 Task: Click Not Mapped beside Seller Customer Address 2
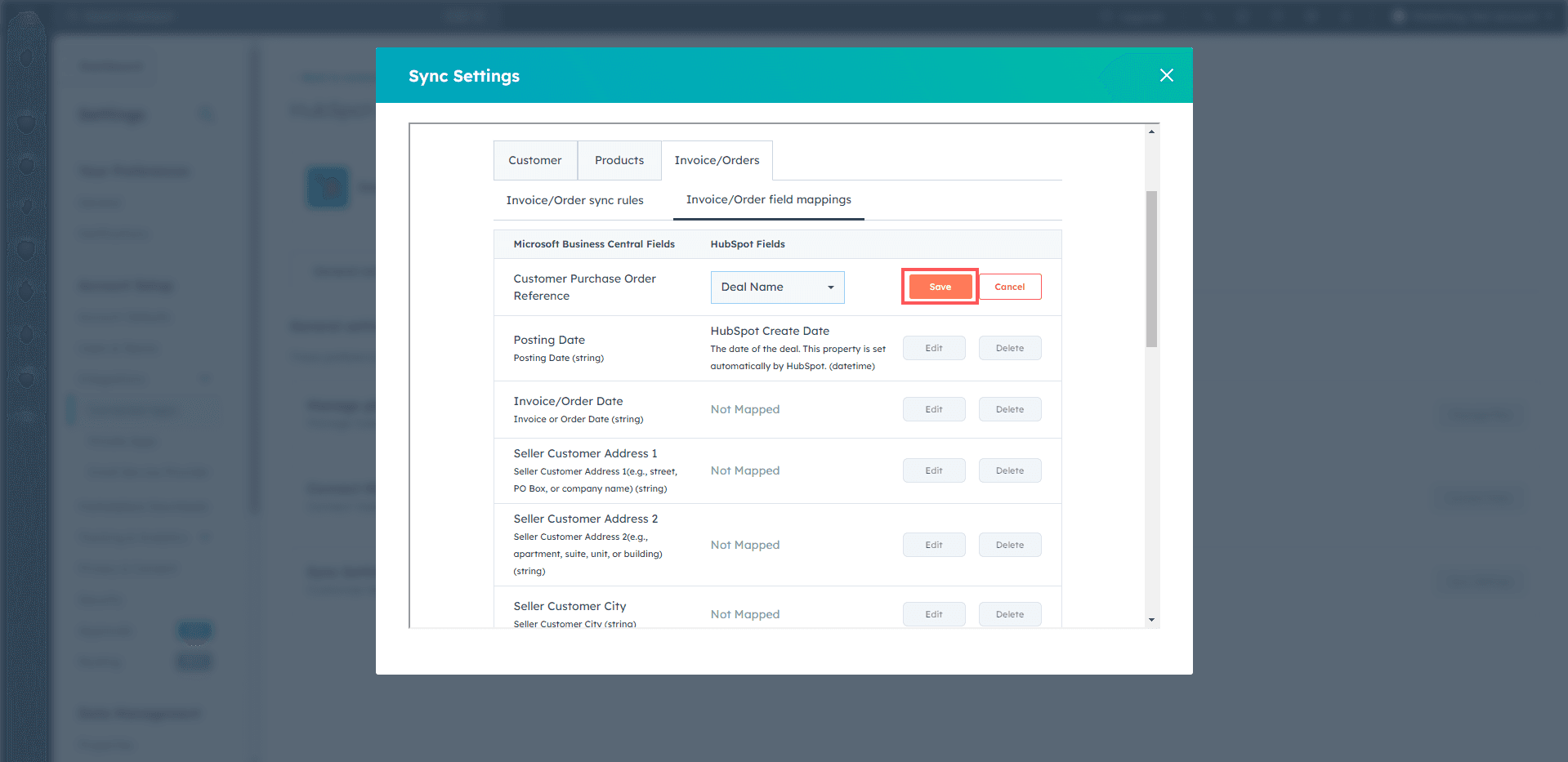point(745,545)
